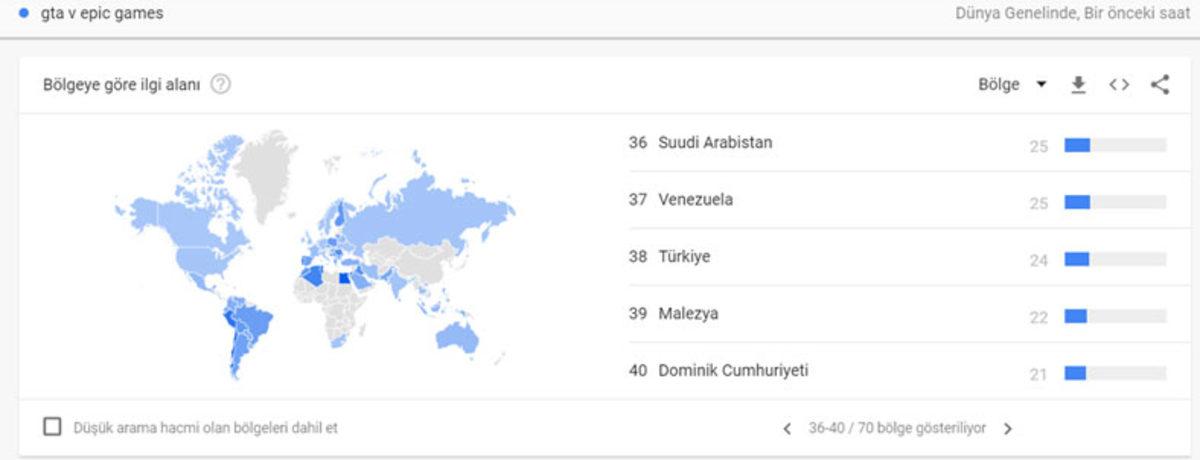The height and width of the screenshot is (460, 1200).
Task: Select Suudi Arabistan in the region list
Action: 715,142
